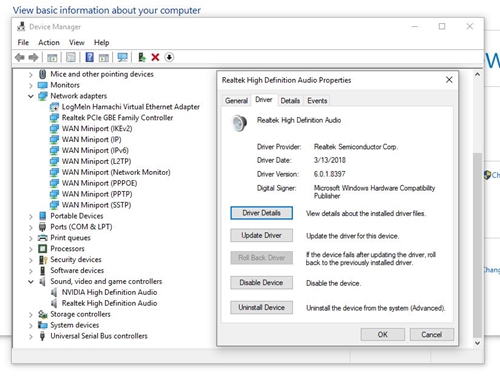Collapse Sound, video and game controllers
Viewport: 500px width, 377px height.
(x=31, y=282)
